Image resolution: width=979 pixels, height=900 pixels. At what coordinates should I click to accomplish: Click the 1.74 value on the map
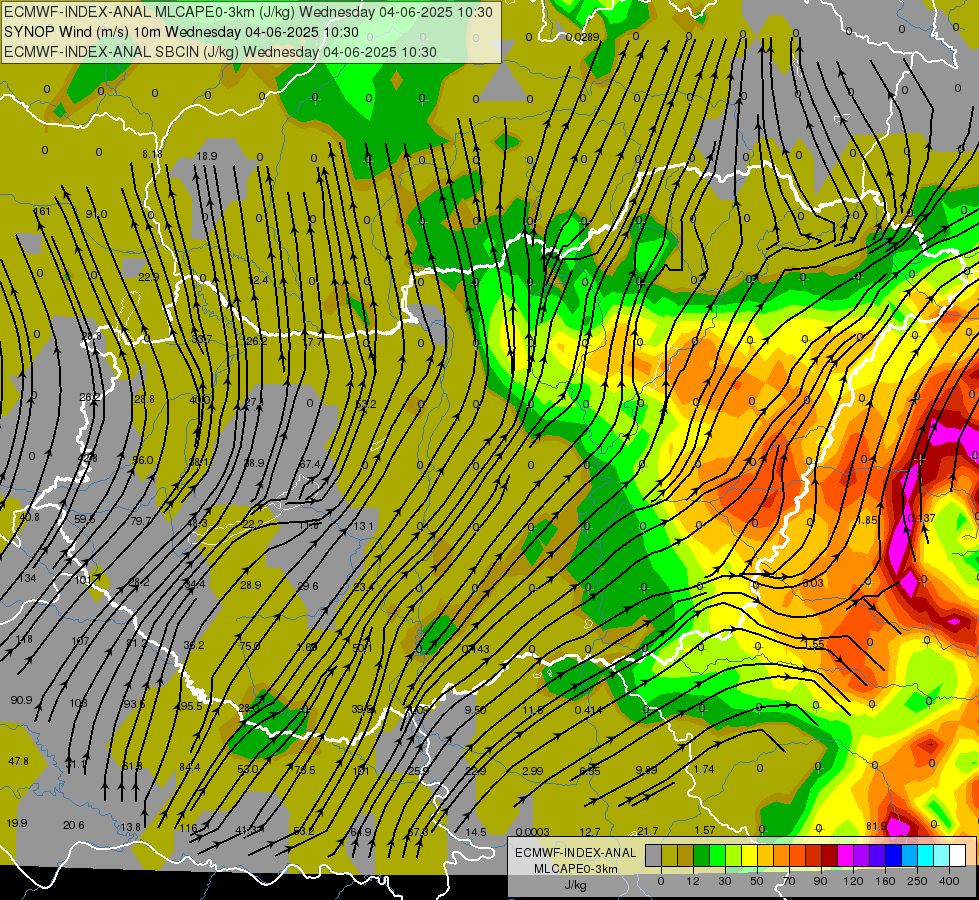[704, 769]
